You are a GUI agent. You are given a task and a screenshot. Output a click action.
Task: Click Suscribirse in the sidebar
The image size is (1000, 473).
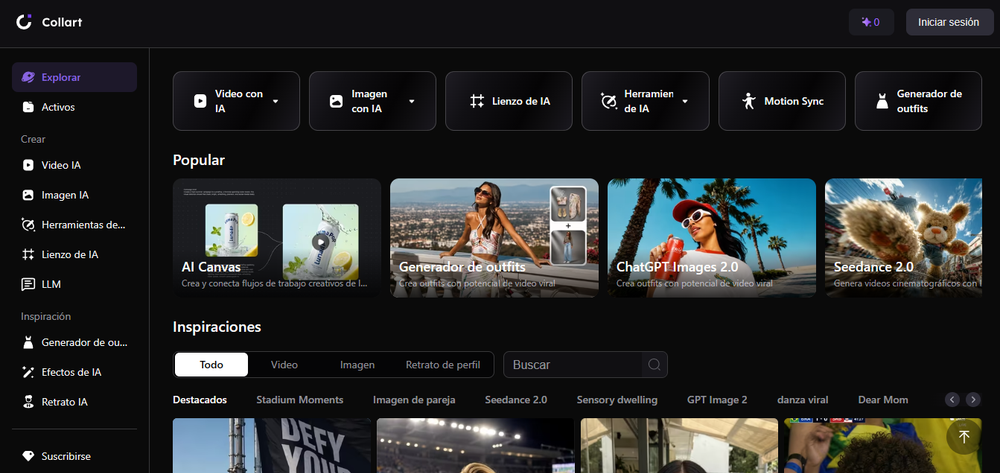tap(74, 456)
